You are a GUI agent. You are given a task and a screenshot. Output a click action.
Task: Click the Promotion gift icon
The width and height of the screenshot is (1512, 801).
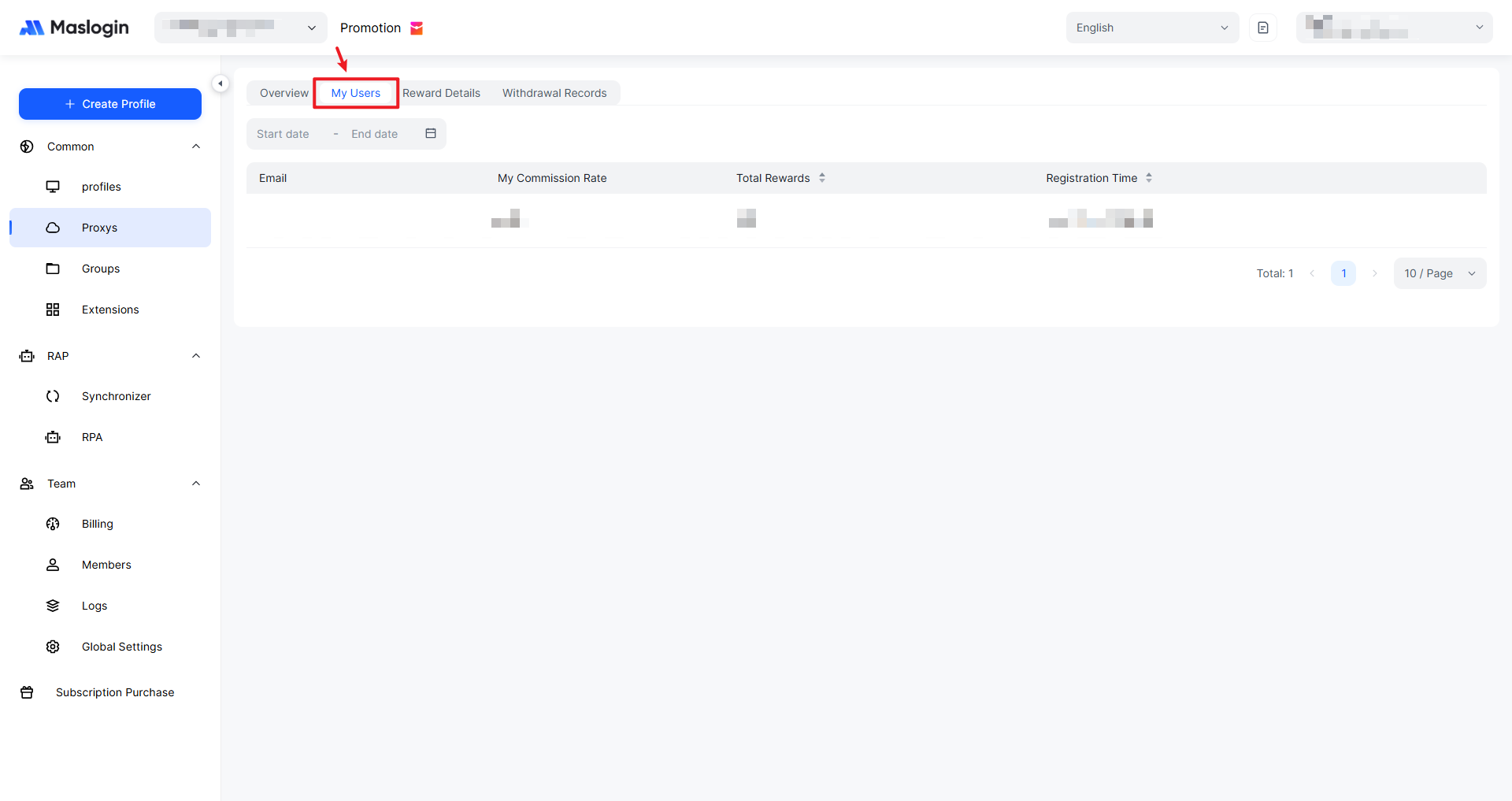(x=417, y=28)
